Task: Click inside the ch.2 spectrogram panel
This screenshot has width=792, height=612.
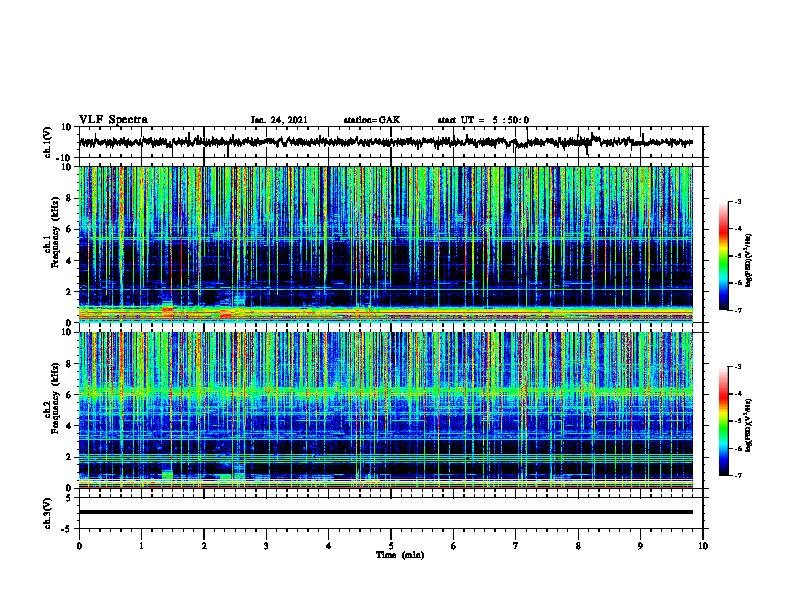Action: [x=386, y=410]
